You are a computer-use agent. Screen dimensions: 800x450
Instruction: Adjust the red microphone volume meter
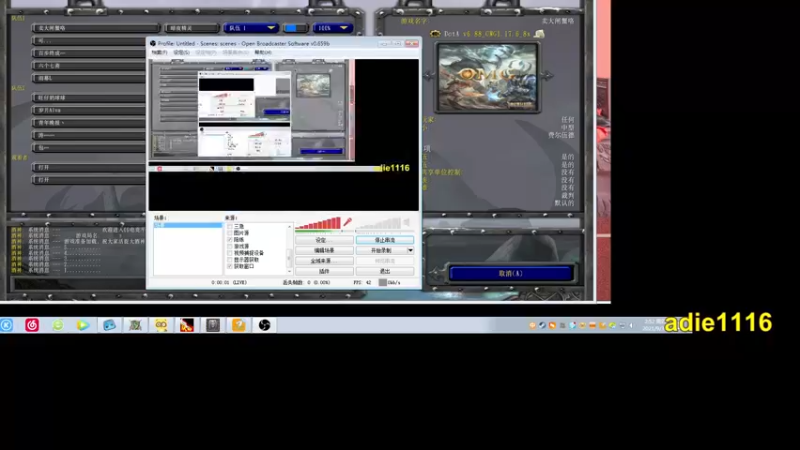(x=318, y=223)
